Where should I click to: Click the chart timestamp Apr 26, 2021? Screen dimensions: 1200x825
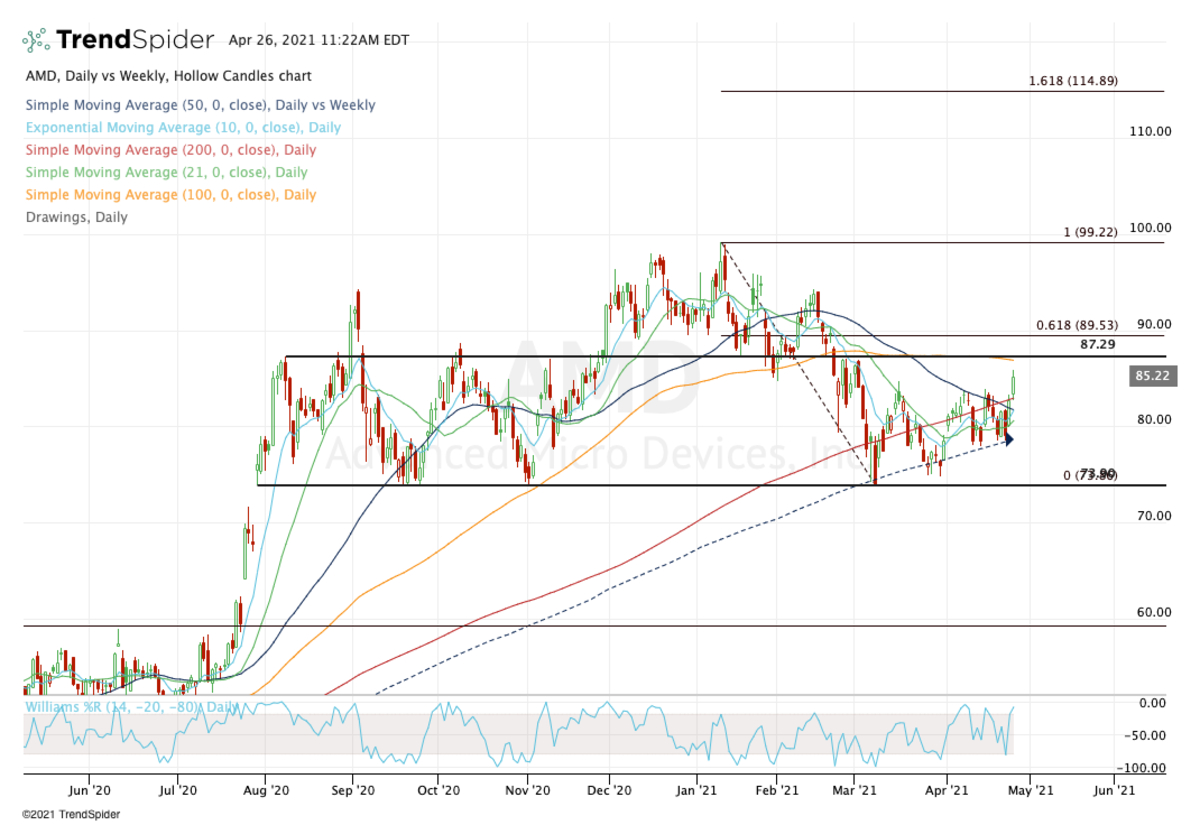click(318, 41)
